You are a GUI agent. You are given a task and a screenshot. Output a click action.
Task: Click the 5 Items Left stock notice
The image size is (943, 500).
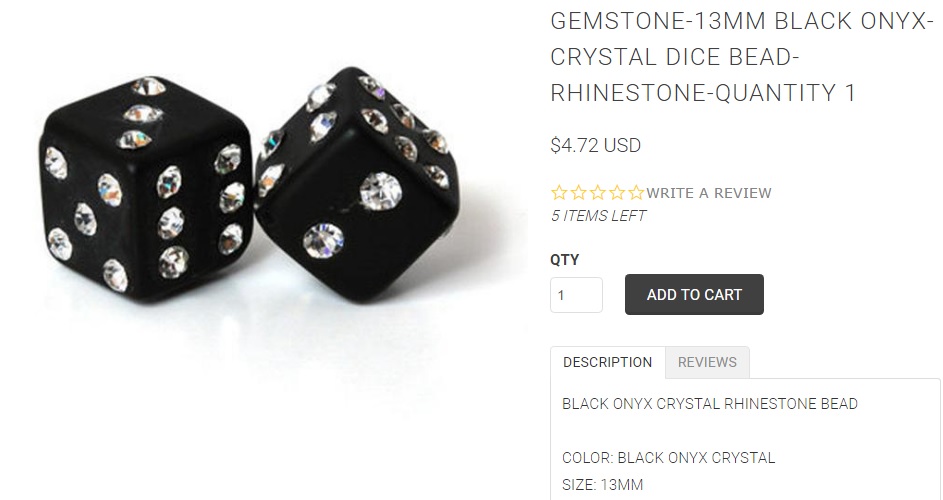click(x=598, y=216)
